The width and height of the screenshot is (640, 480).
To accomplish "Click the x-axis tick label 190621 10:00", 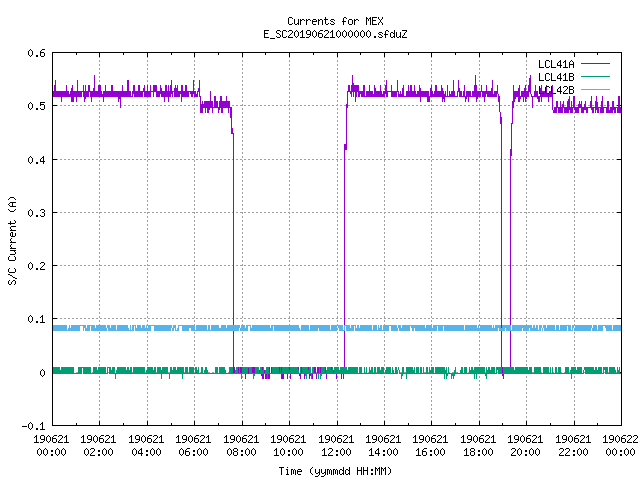I will tap(288, 446).
